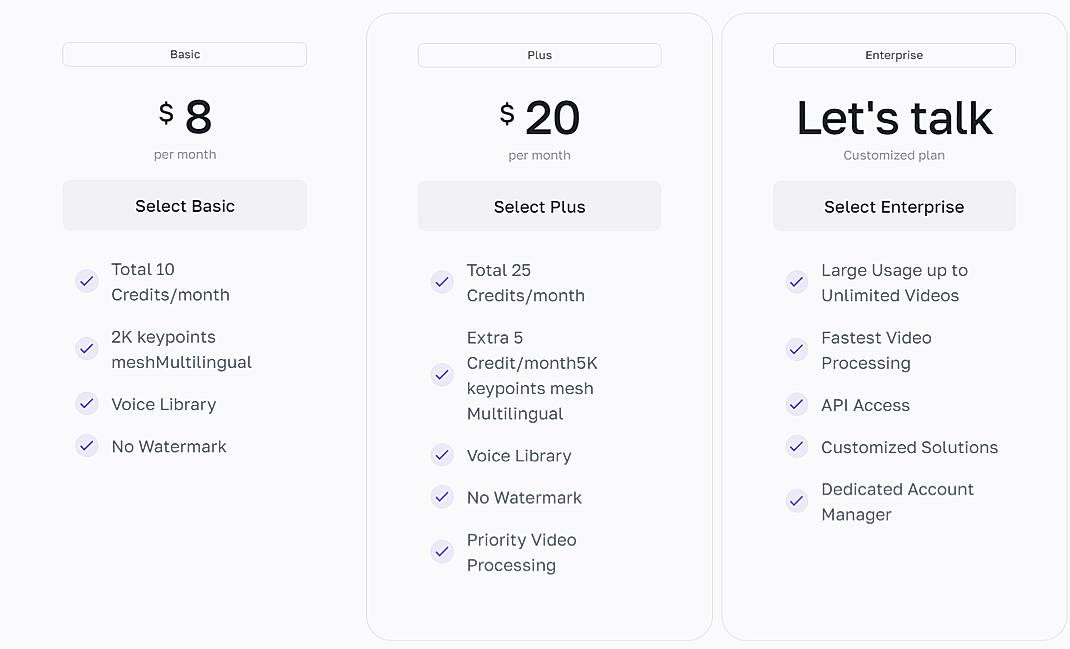Click the checkmark beside API Access
Viewport: 1070px width, 649px height.
(796, 406)
